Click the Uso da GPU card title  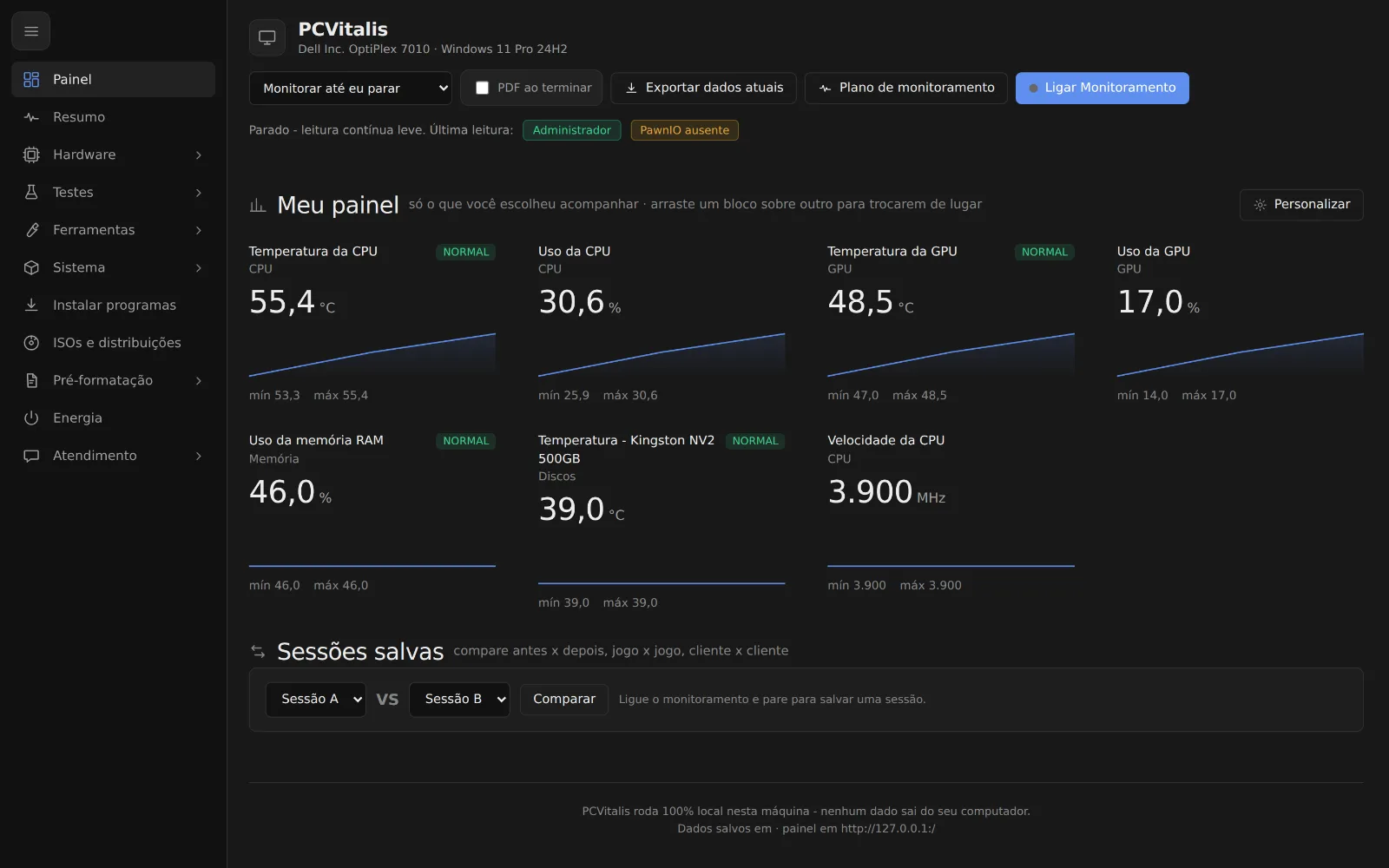pos(1154,252)
